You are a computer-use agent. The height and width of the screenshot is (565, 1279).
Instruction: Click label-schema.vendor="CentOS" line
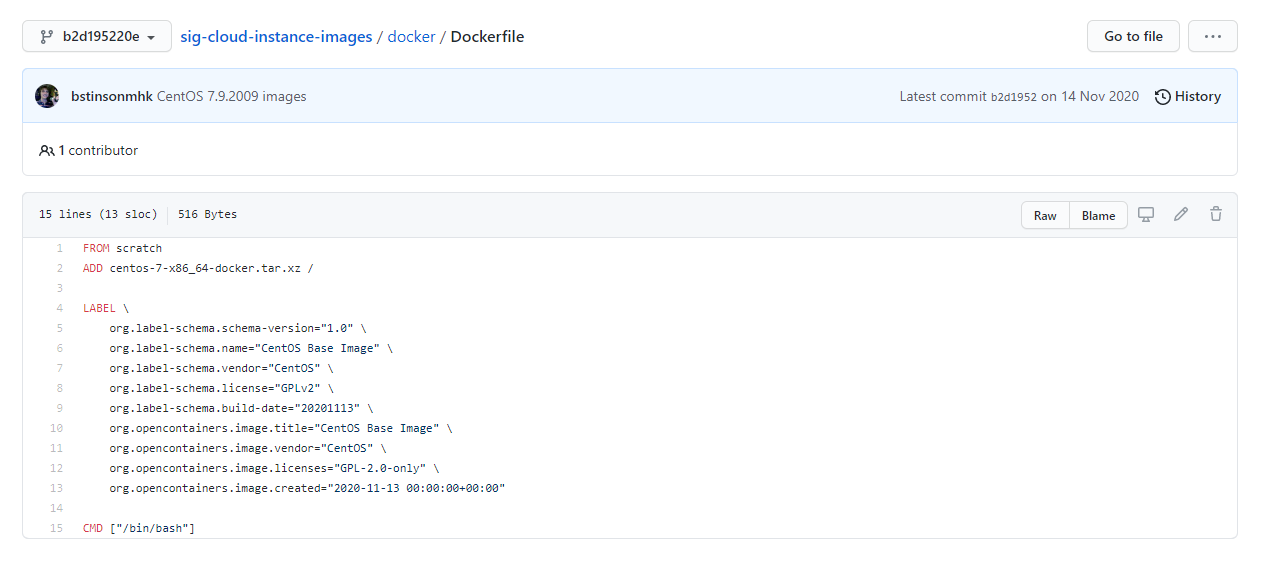click(221, 368)
